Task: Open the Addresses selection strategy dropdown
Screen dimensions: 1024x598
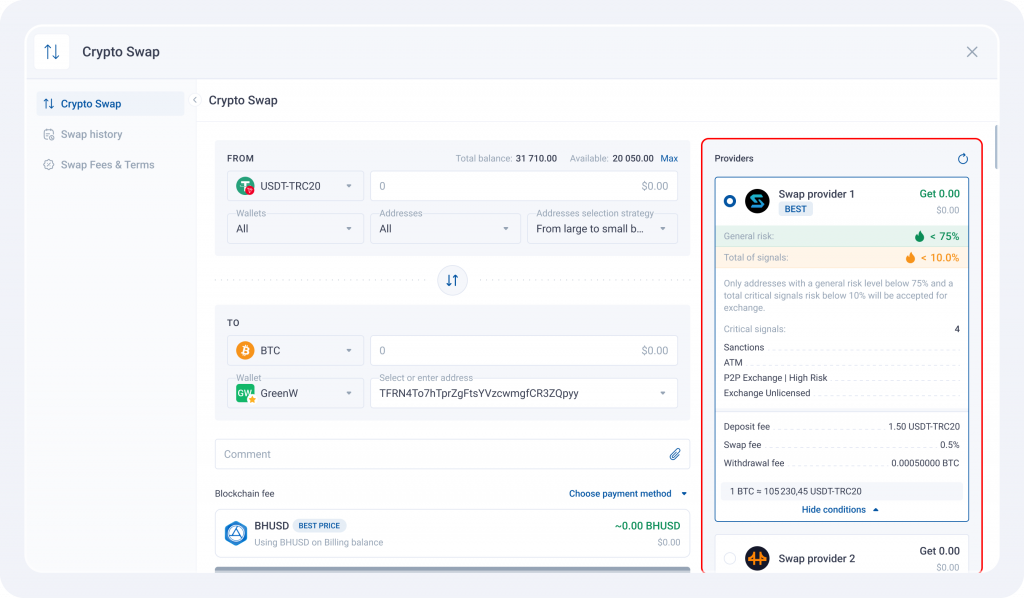Action: pos(601,229)
